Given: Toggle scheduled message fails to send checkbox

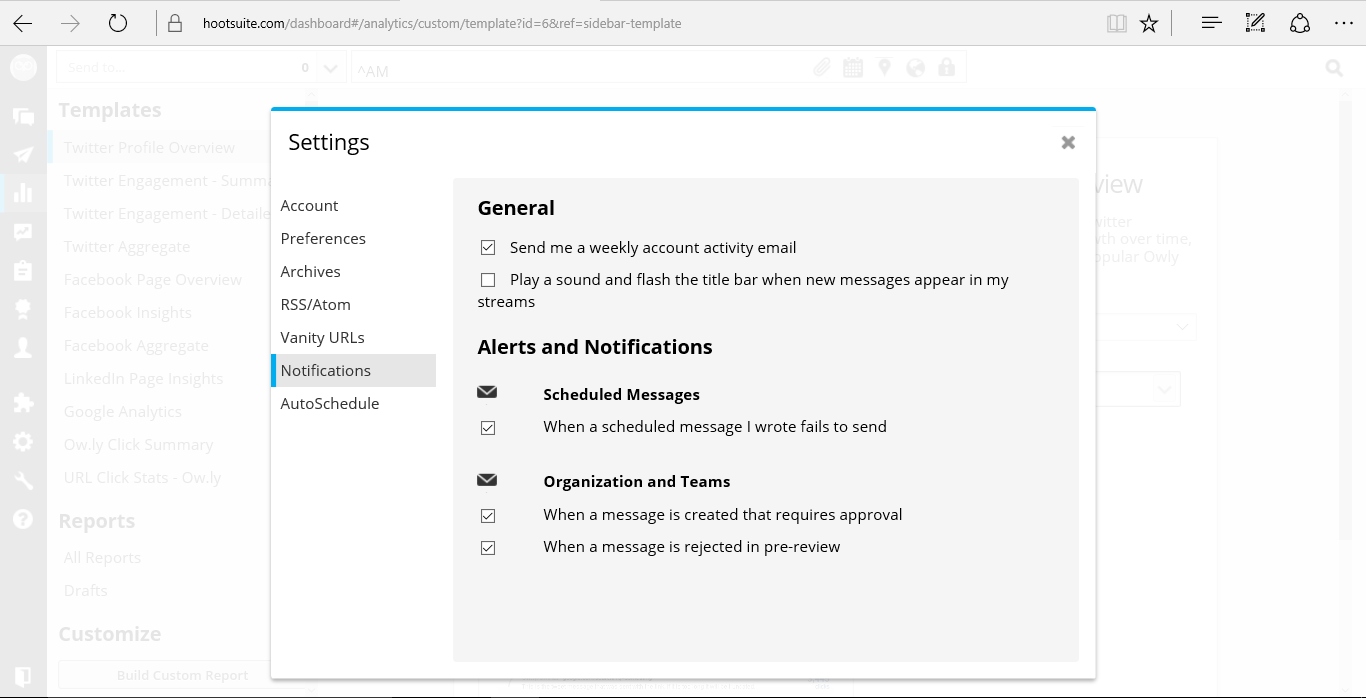Looking at the screenshot, I should pos(488,428).
